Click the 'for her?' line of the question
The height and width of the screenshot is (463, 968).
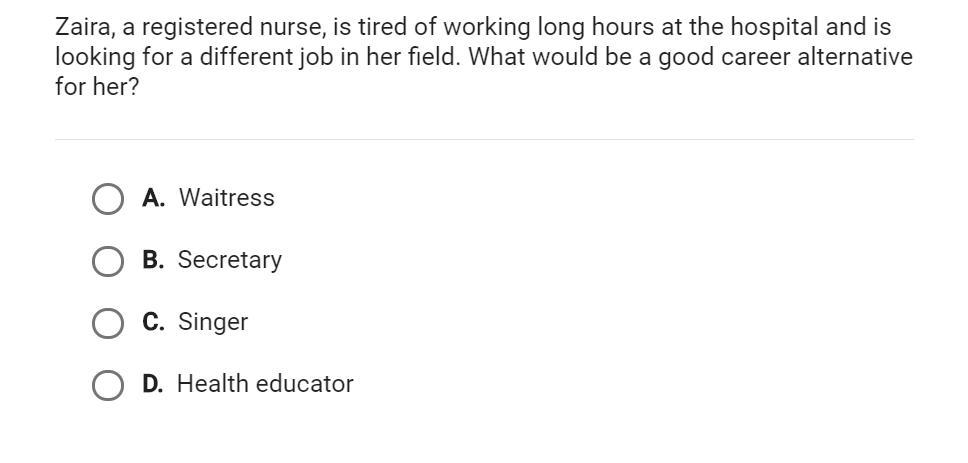coord(97,86)
